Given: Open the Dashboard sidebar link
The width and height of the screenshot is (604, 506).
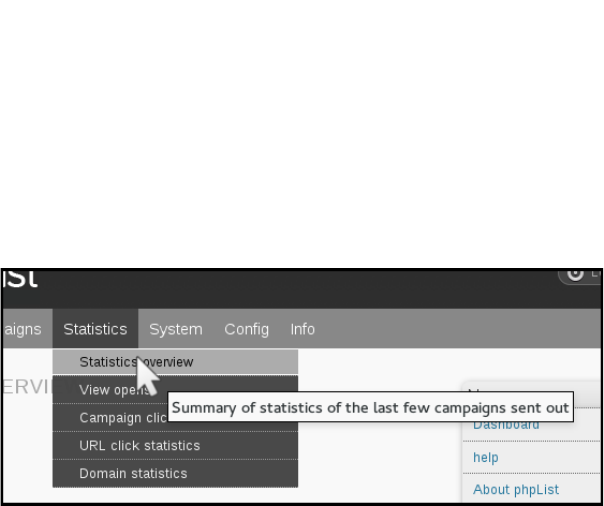Looking at the screenshot, I should pyautogui.click(x=506, y=426).
